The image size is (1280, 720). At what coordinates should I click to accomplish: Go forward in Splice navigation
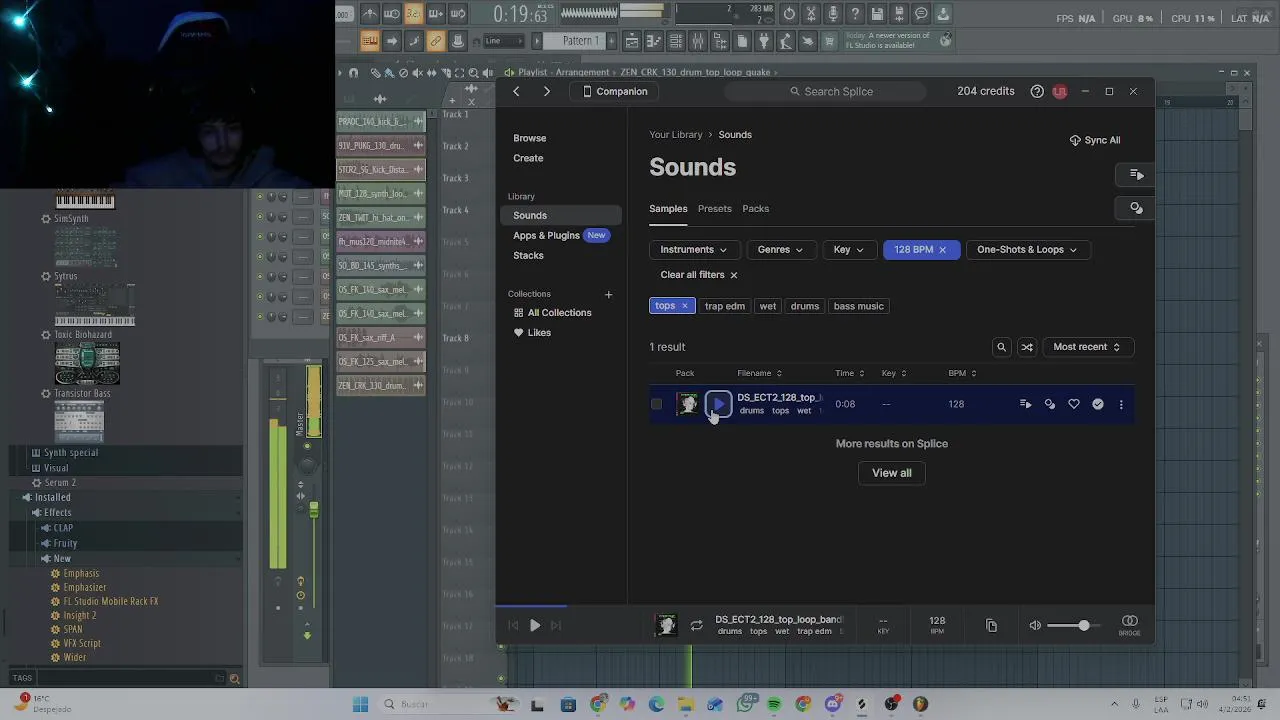coord(546,91)
